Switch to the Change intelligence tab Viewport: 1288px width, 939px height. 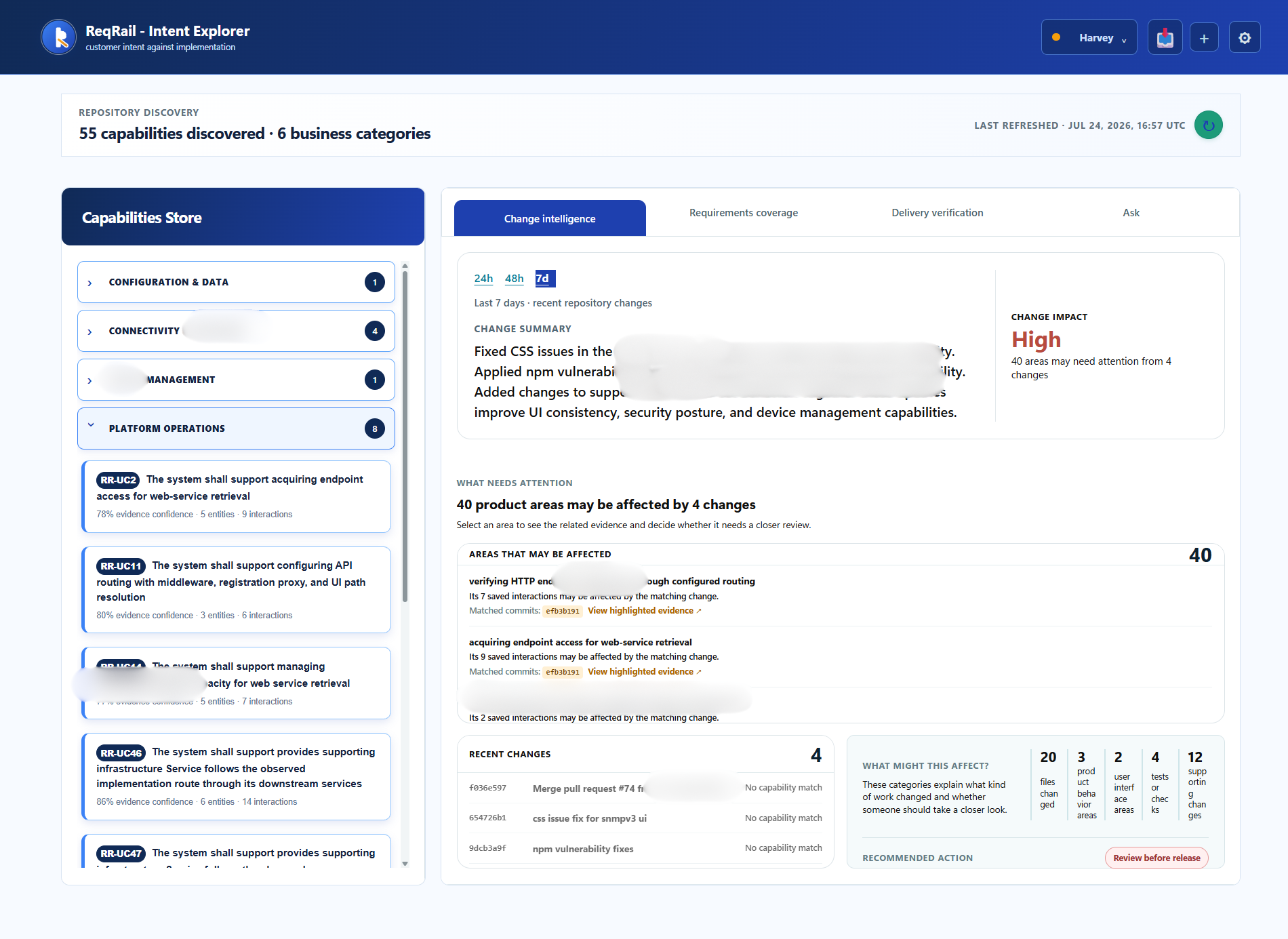click(x=550, y=218)
